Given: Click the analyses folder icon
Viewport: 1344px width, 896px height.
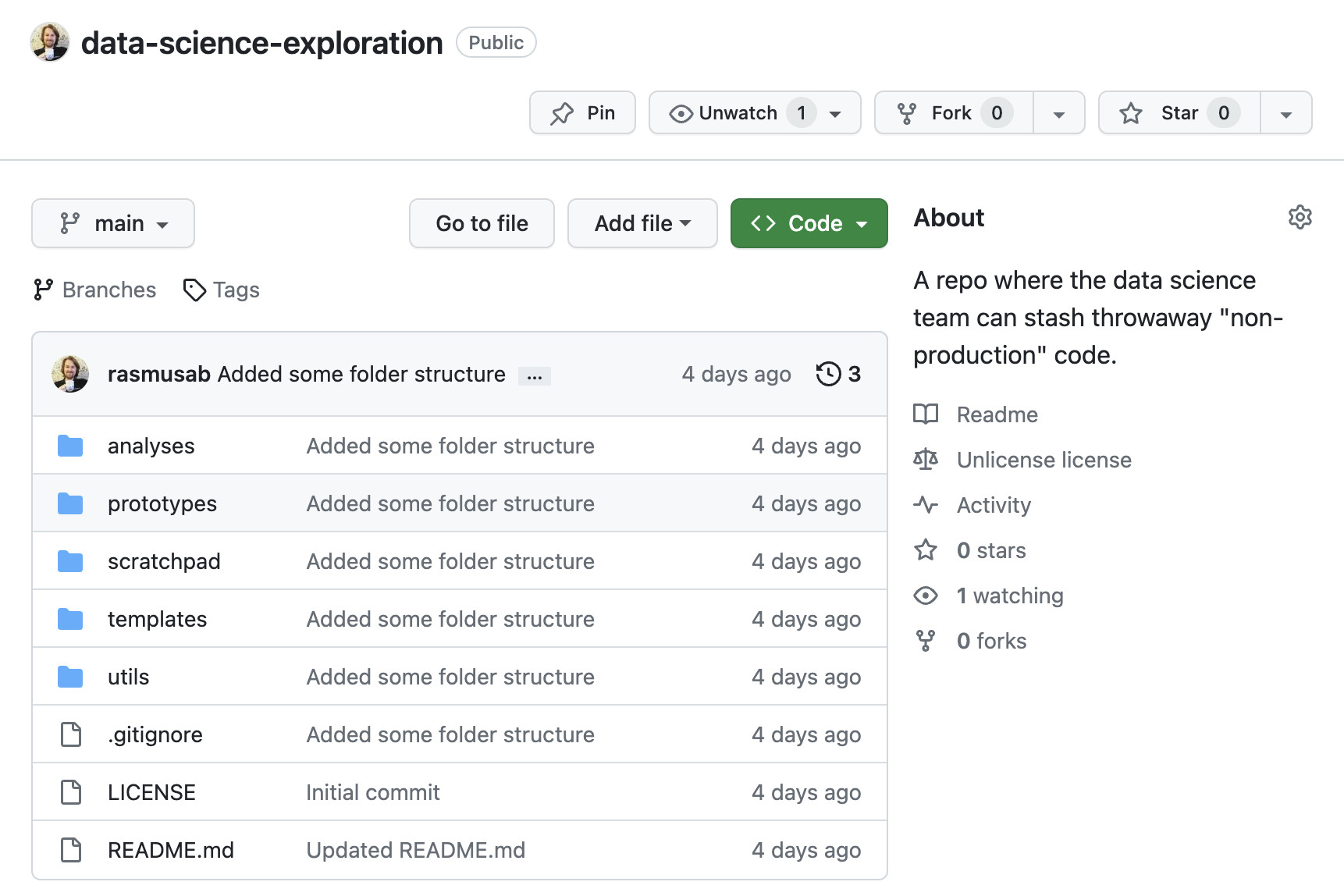Looking at the screenshot, I should 70,445.
